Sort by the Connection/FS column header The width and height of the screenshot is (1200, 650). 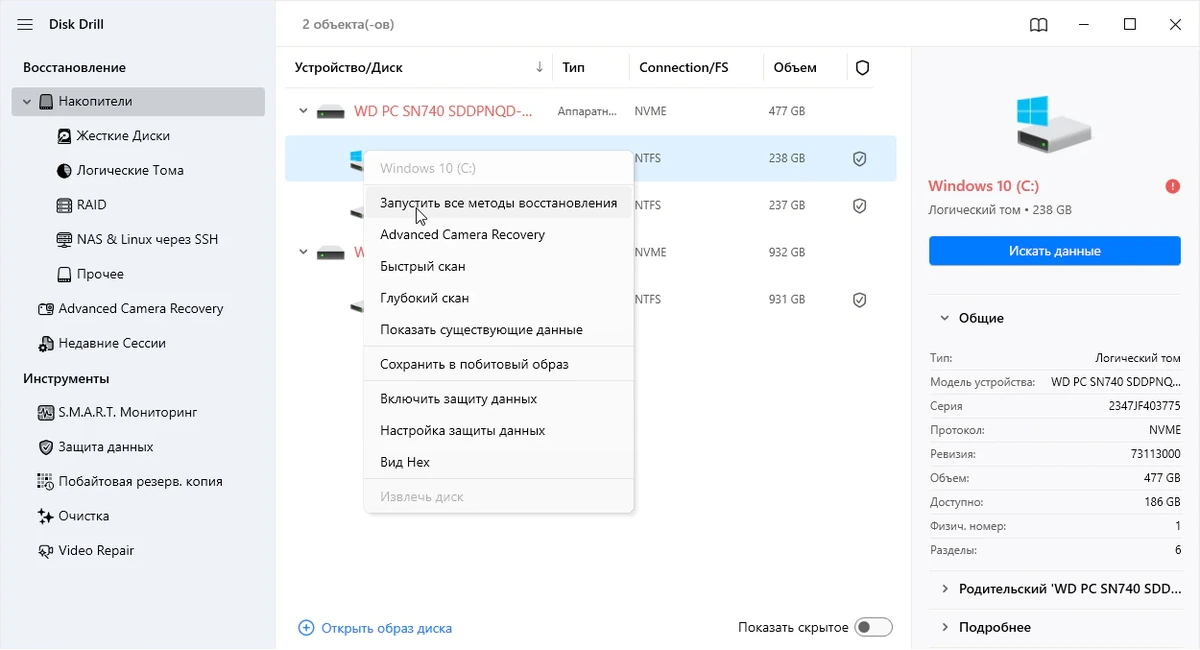pos(684,67)
